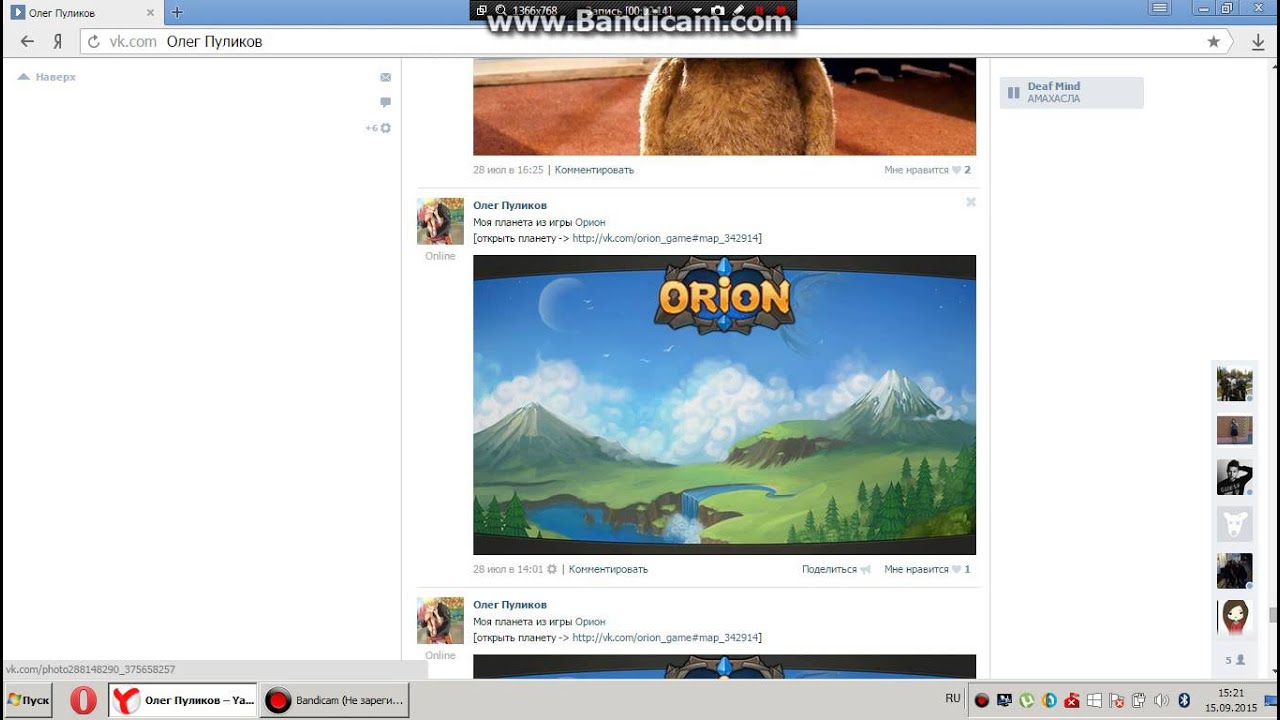The image size is (1280, 720).
Task: Click the Наверх scroll-to-top link
Action: coord(47,77)
